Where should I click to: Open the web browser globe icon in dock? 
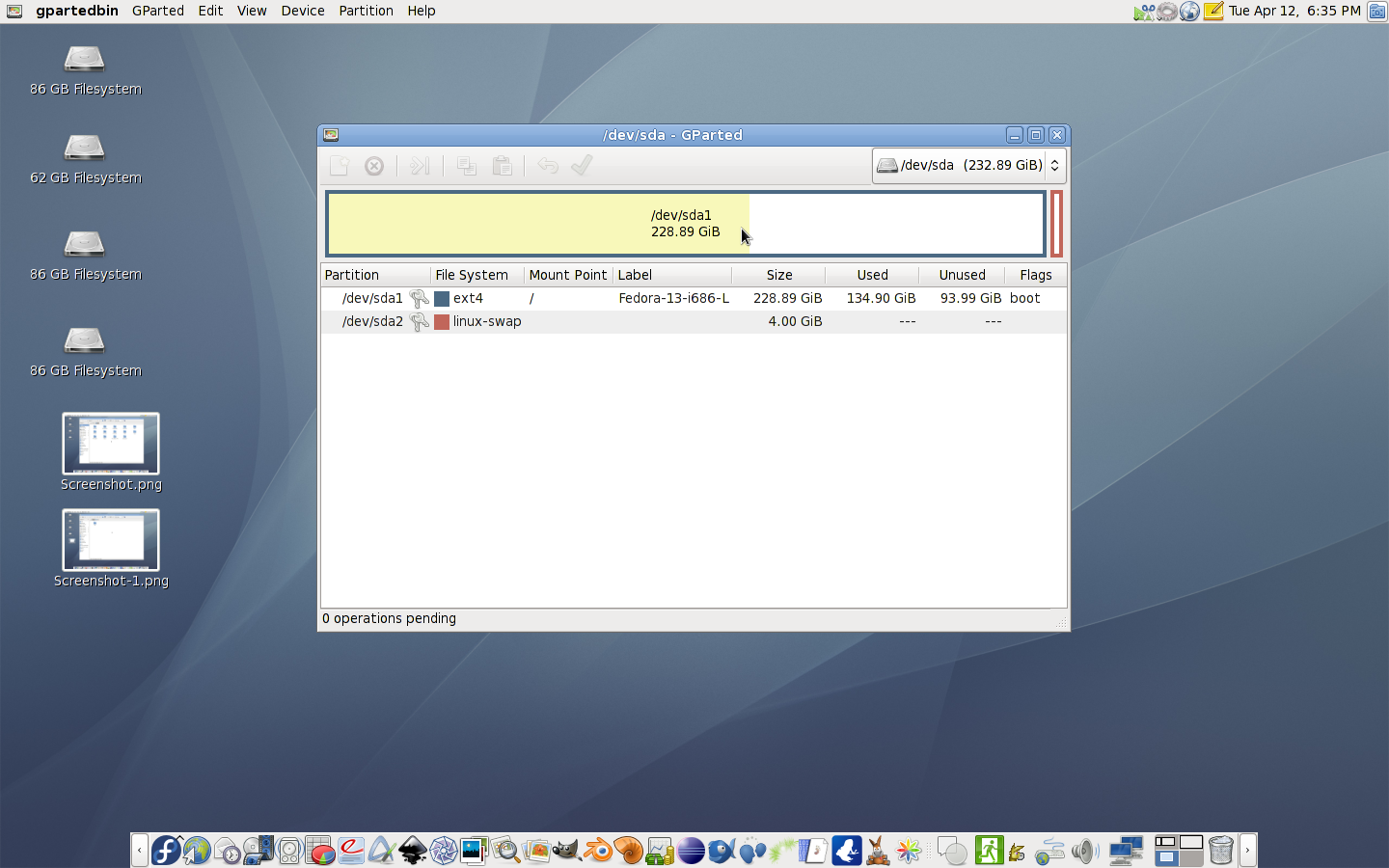(x=197, y=850)
